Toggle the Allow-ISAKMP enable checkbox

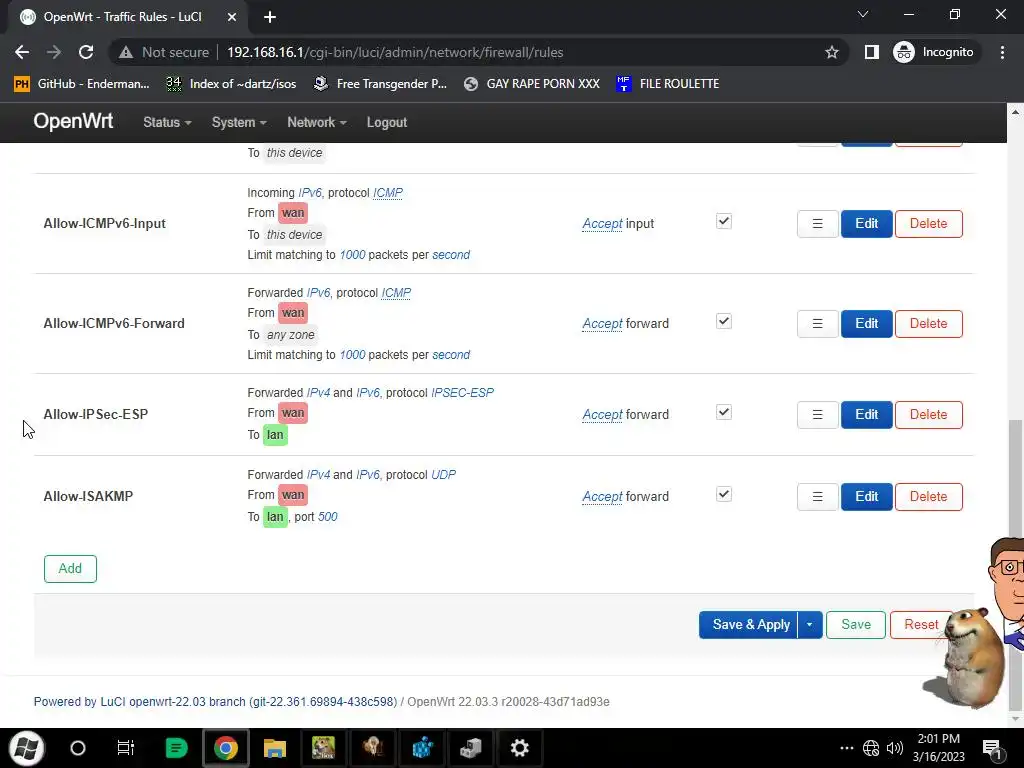coord(724,494)
